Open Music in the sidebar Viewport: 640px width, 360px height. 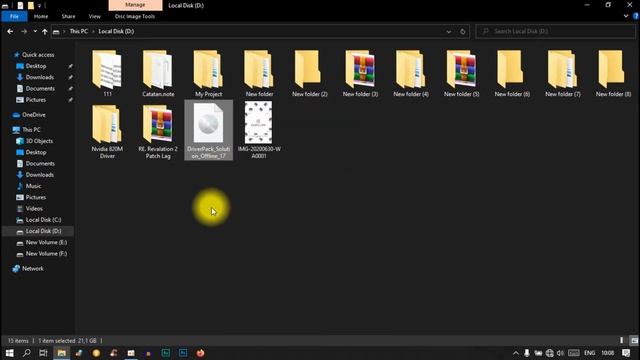click(33, 186)
